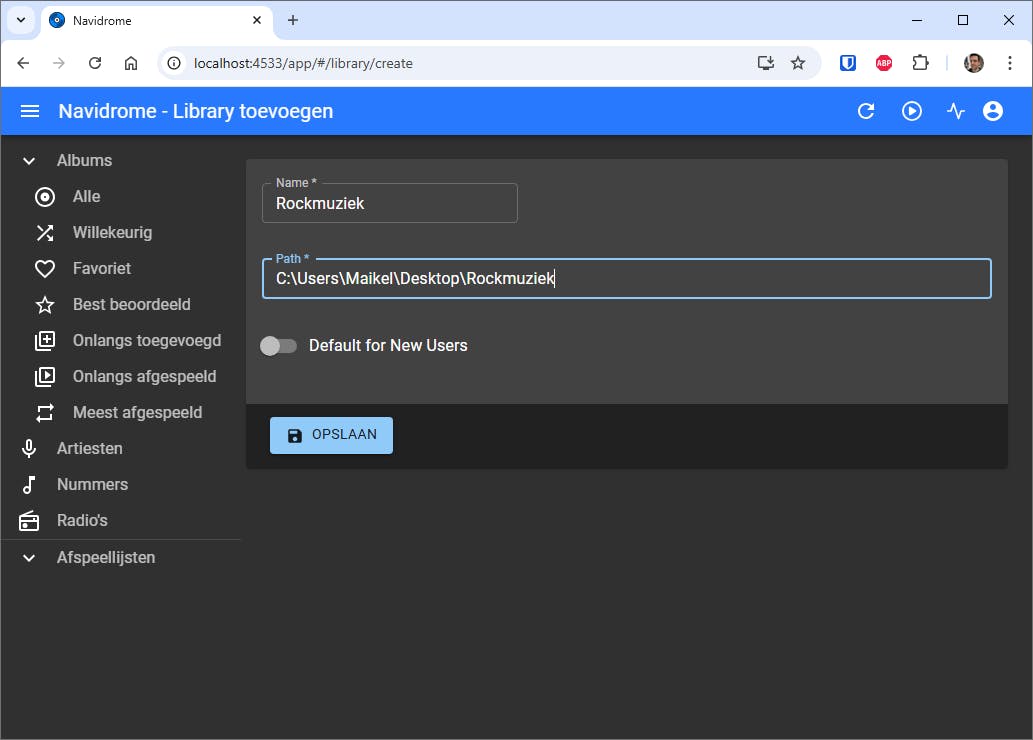Click the Artiesten microphone icon
The width and height of the screenshot is (1033, 740).
[x=29, y=449]
